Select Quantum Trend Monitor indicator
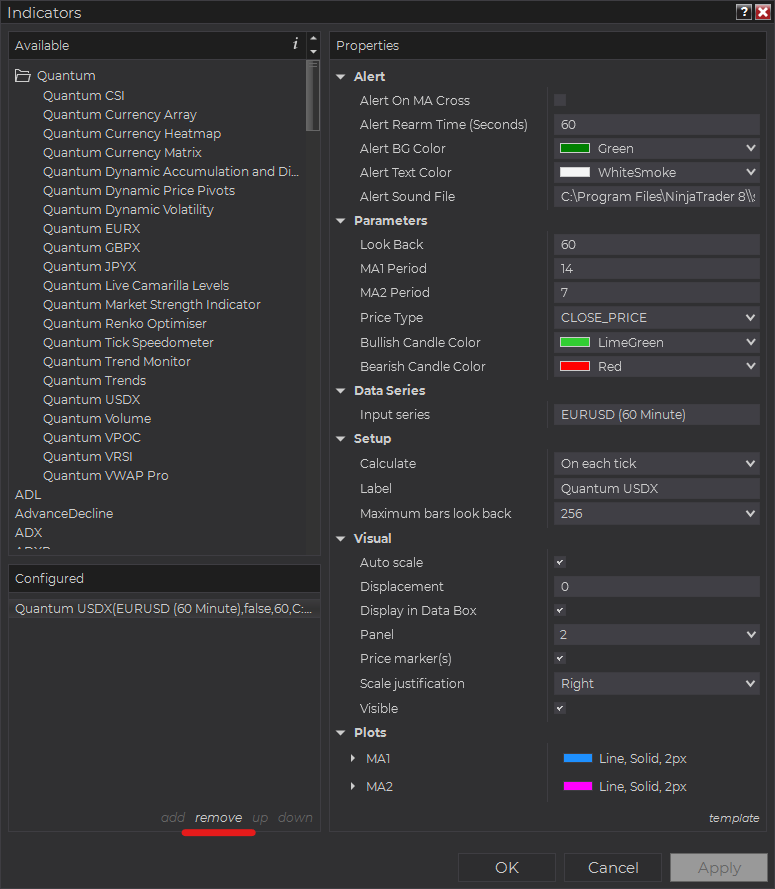The height and width of the screenshot is (889, 775). point(117,362)
